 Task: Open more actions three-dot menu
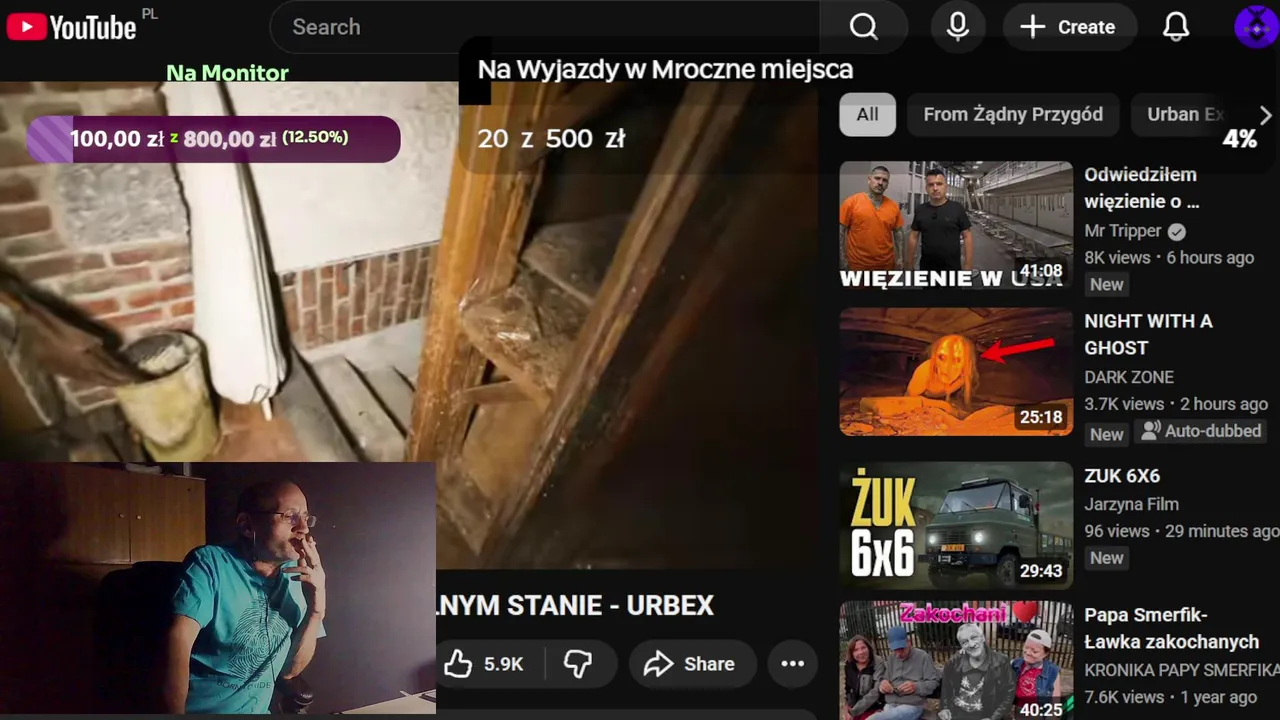(x=792, y=664)
